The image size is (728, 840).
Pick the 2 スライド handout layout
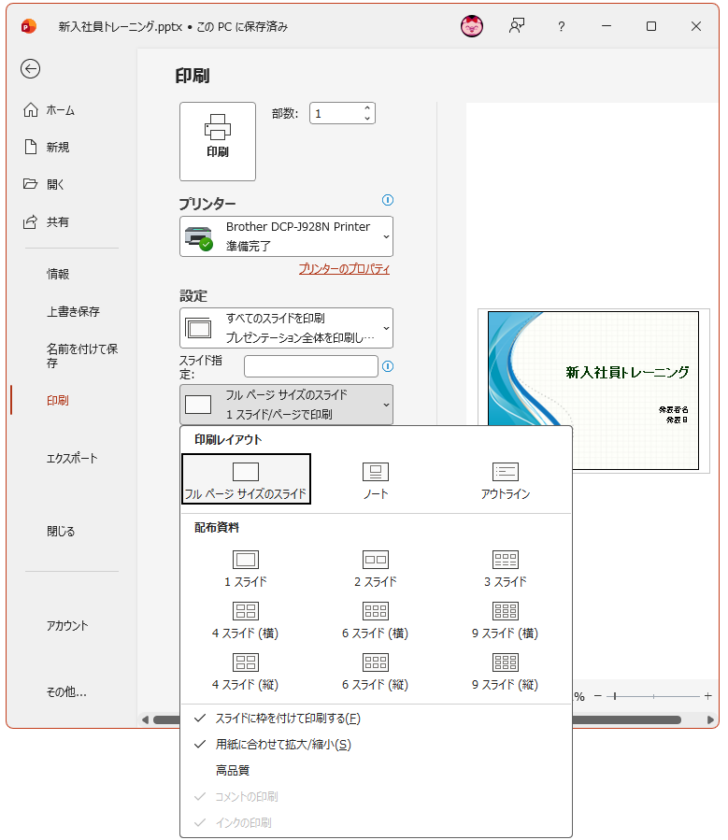point(375,560)
